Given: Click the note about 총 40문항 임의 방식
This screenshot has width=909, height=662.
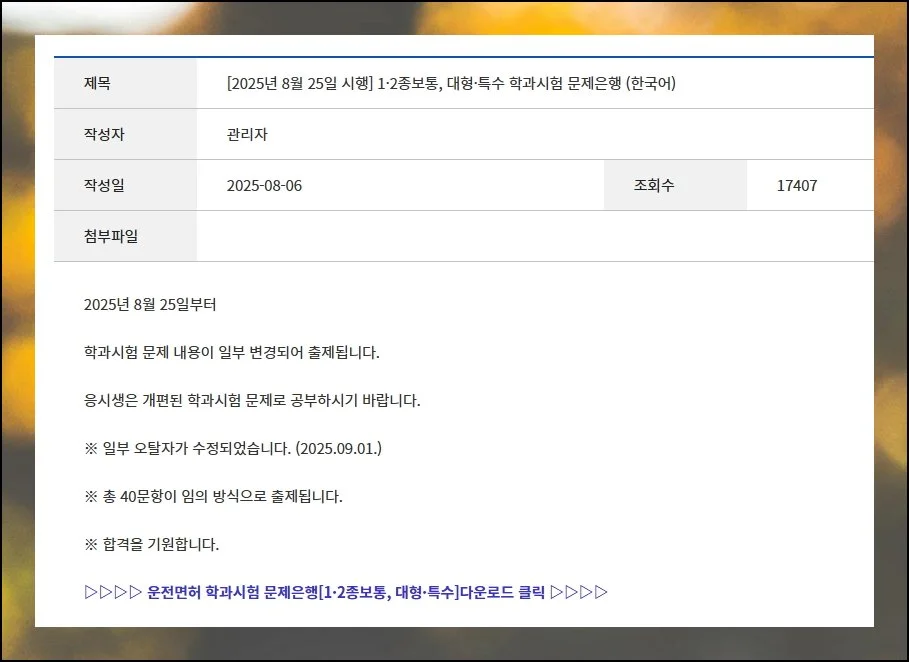Looking at the screenshot, I should click(213, 496).
